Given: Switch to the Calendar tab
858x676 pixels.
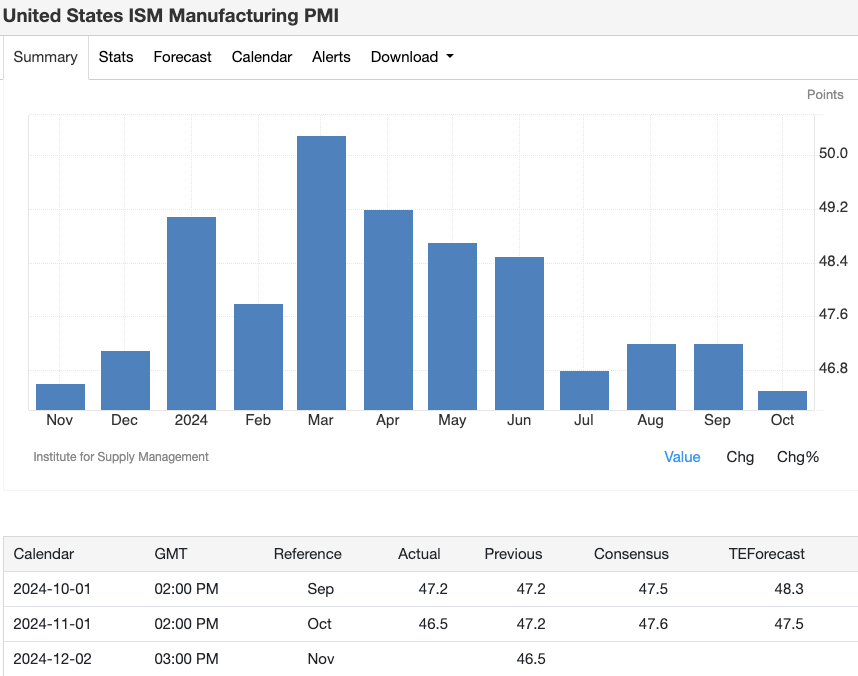Looking at the screenshot, I should coord(261,57).
